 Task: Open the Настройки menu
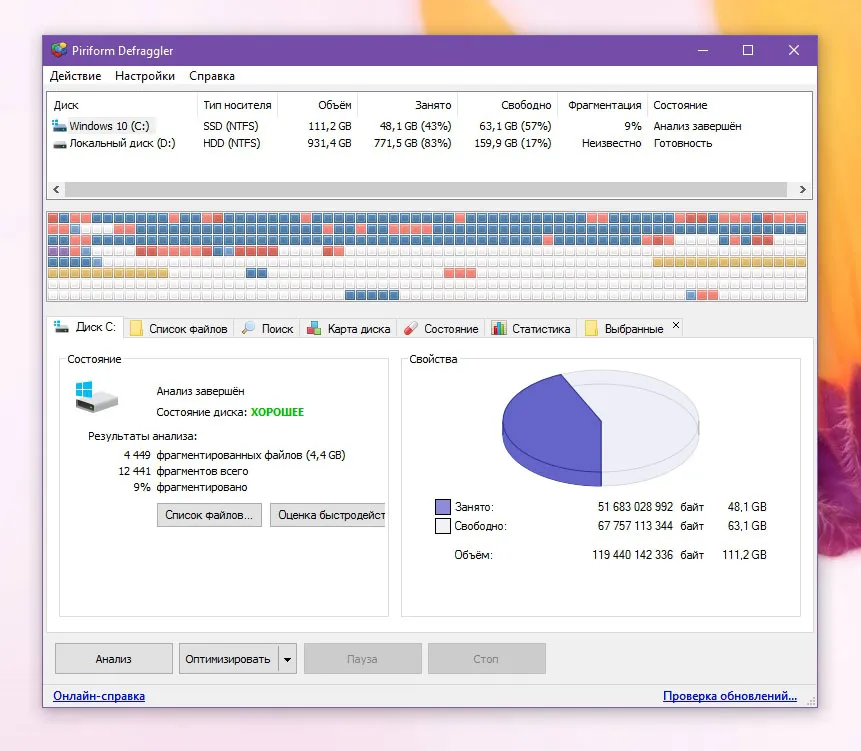click(x=145, y=76)
